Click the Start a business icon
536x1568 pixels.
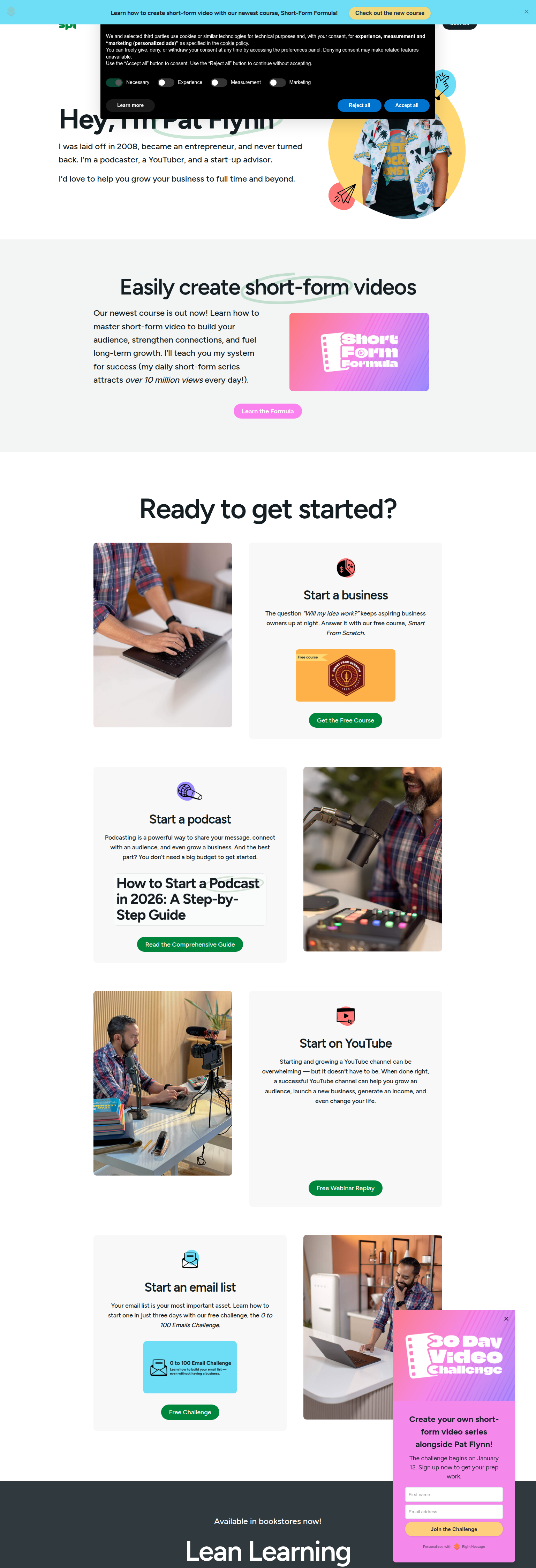point(345,568)
